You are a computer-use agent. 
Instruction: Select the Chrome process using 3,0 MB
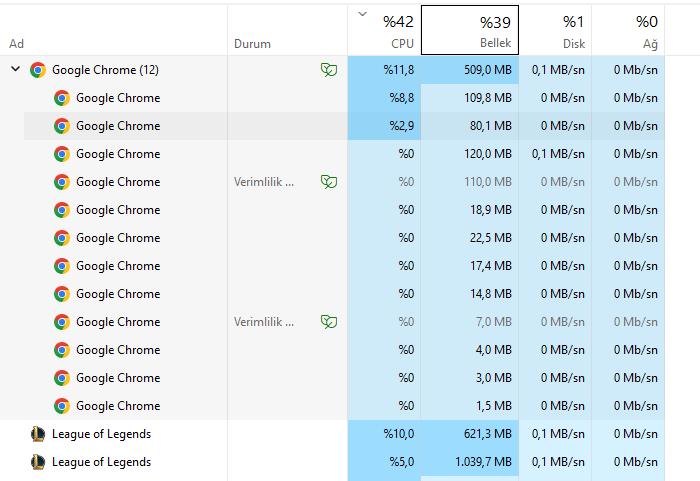(x=118, y=378)
